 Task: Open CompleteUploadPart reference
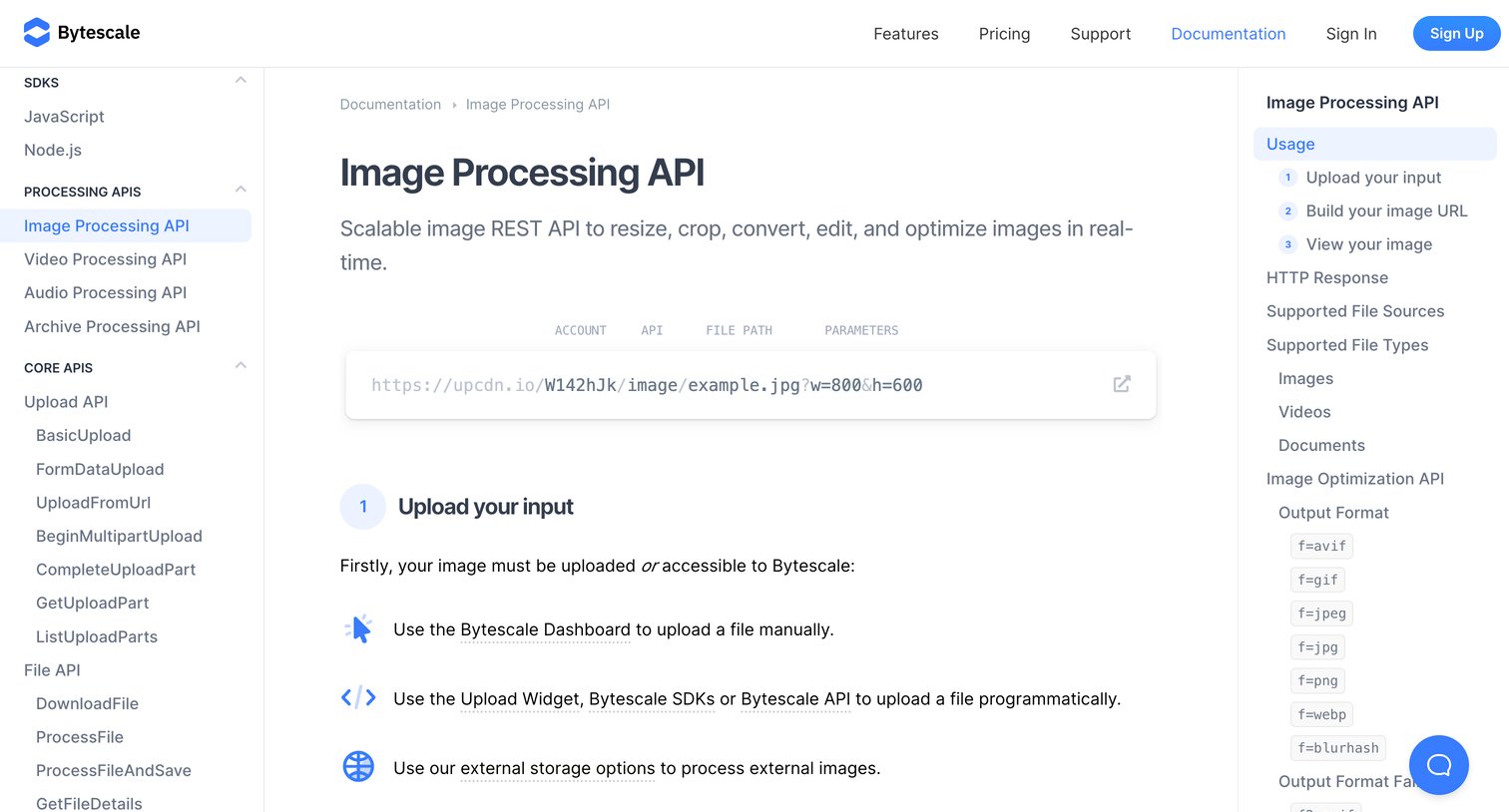pos(116,570)
